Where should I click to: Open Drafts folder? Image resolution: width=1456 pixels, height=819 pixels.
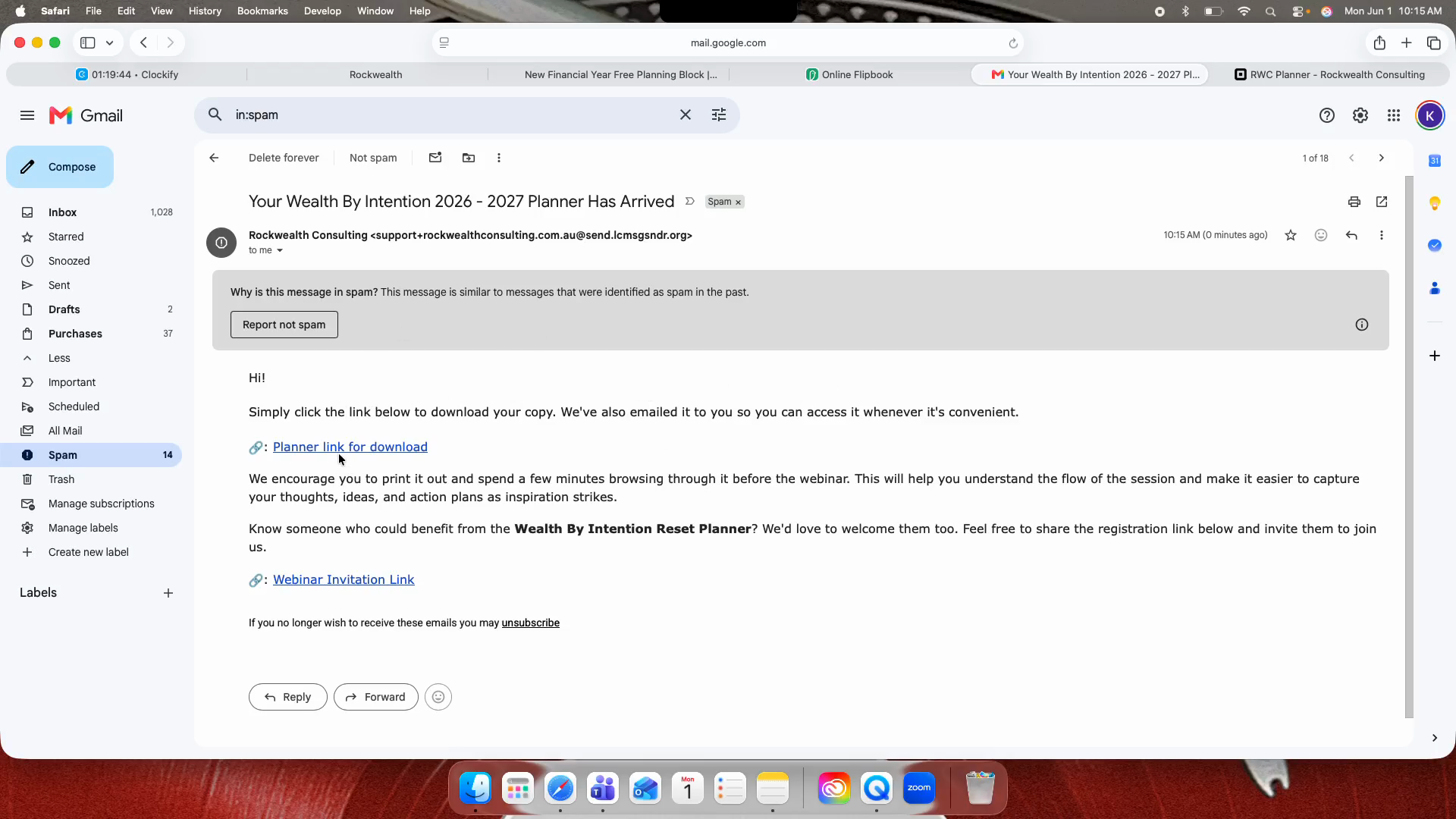coord(91,309)
